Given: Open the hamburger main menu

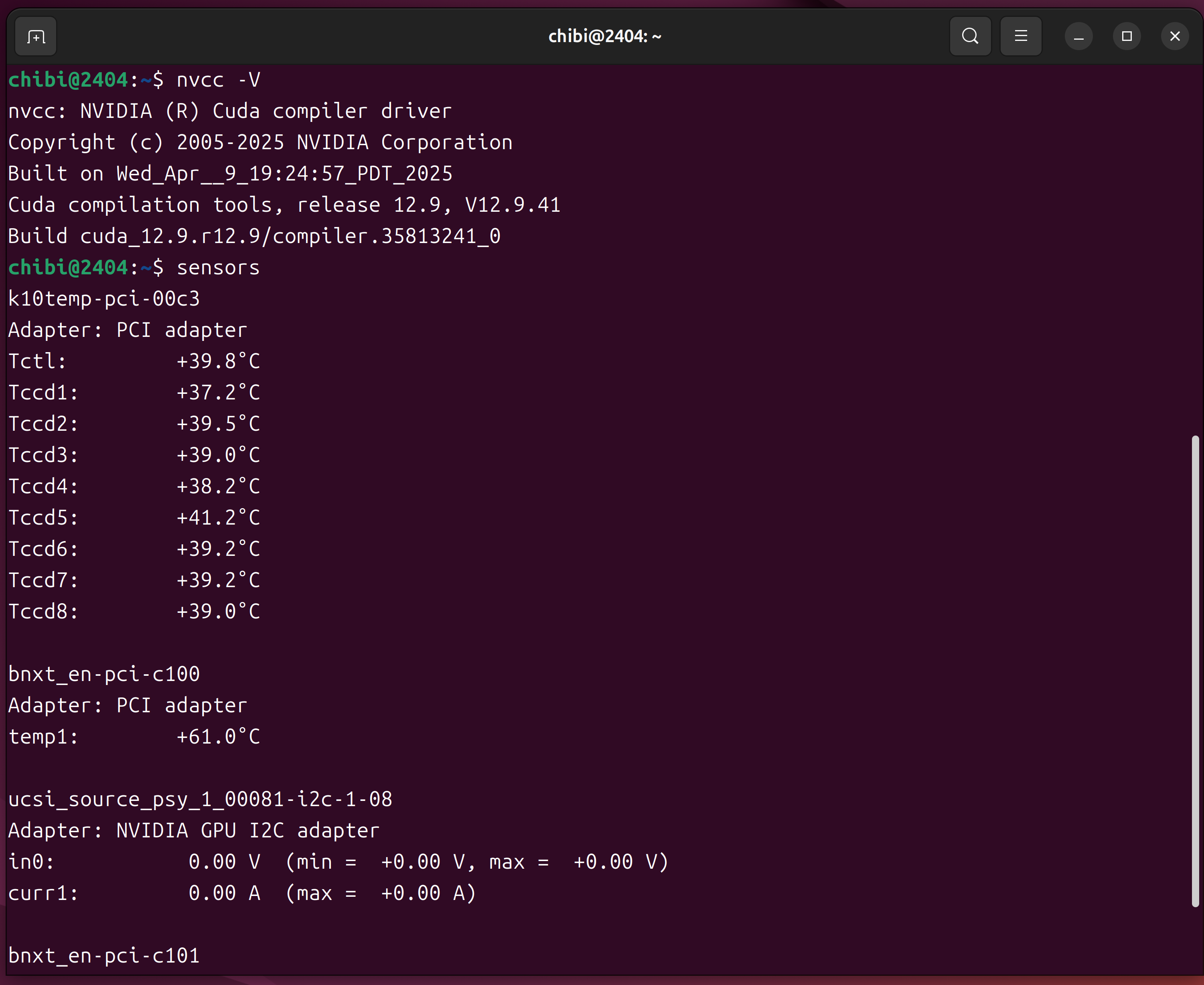Looking at the screenshot, I should coord(1021,36).
